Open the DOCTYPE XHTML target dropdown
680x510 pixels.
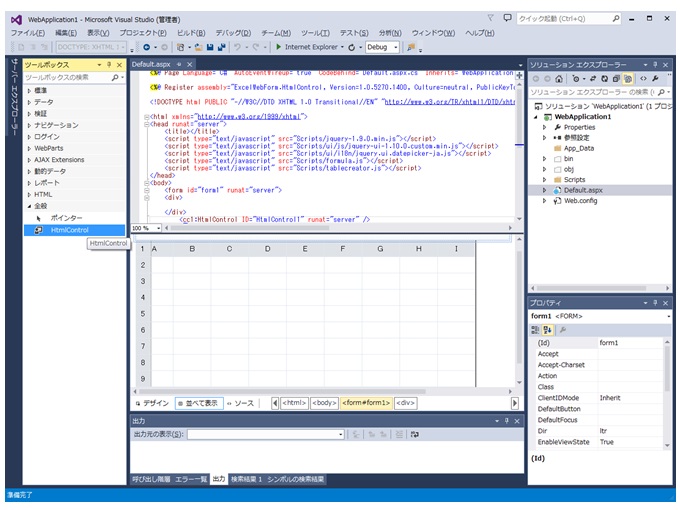[124, 47]
